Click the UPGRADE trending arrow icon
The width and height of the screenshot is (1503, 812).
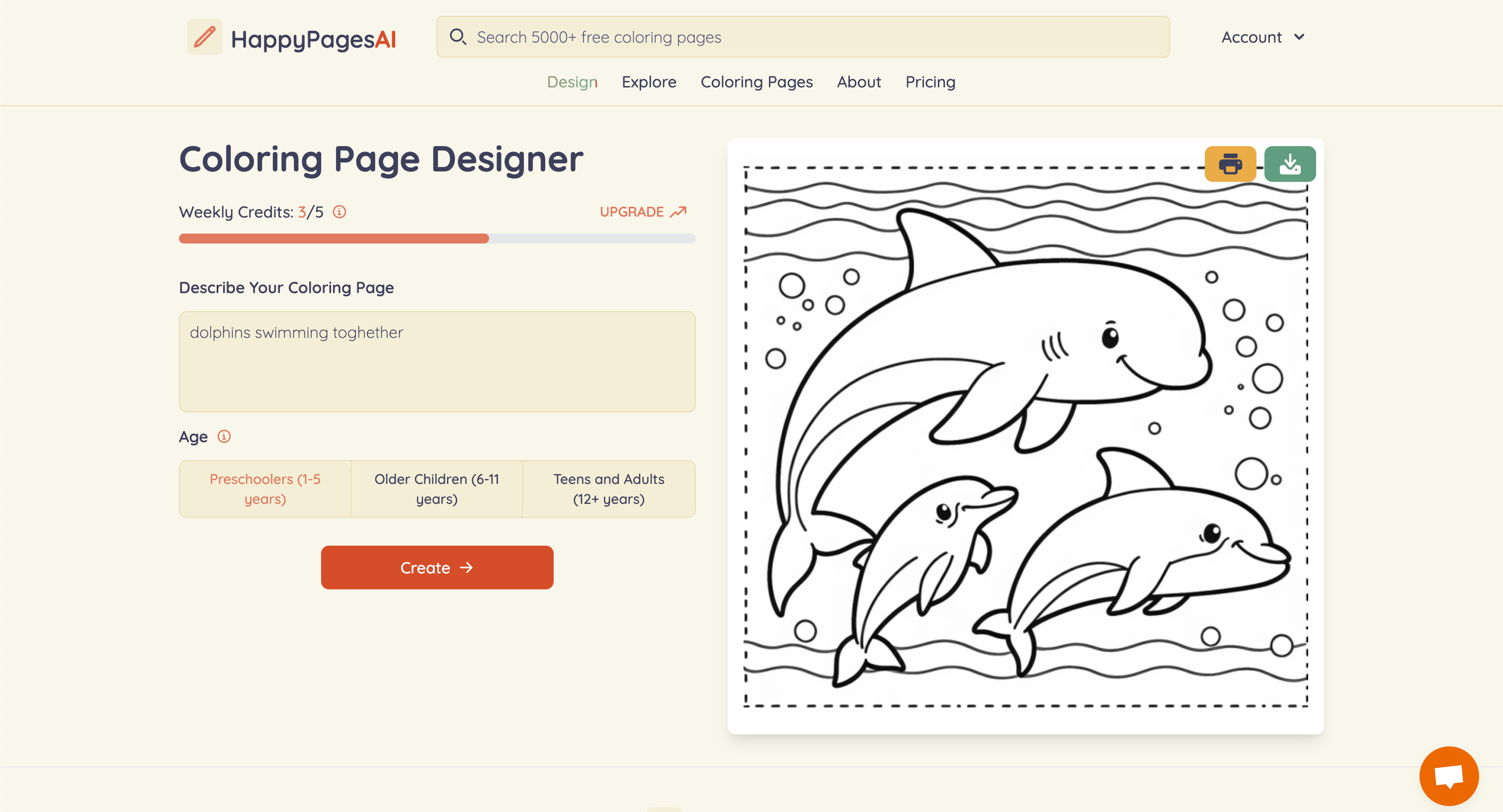(678, 212)
